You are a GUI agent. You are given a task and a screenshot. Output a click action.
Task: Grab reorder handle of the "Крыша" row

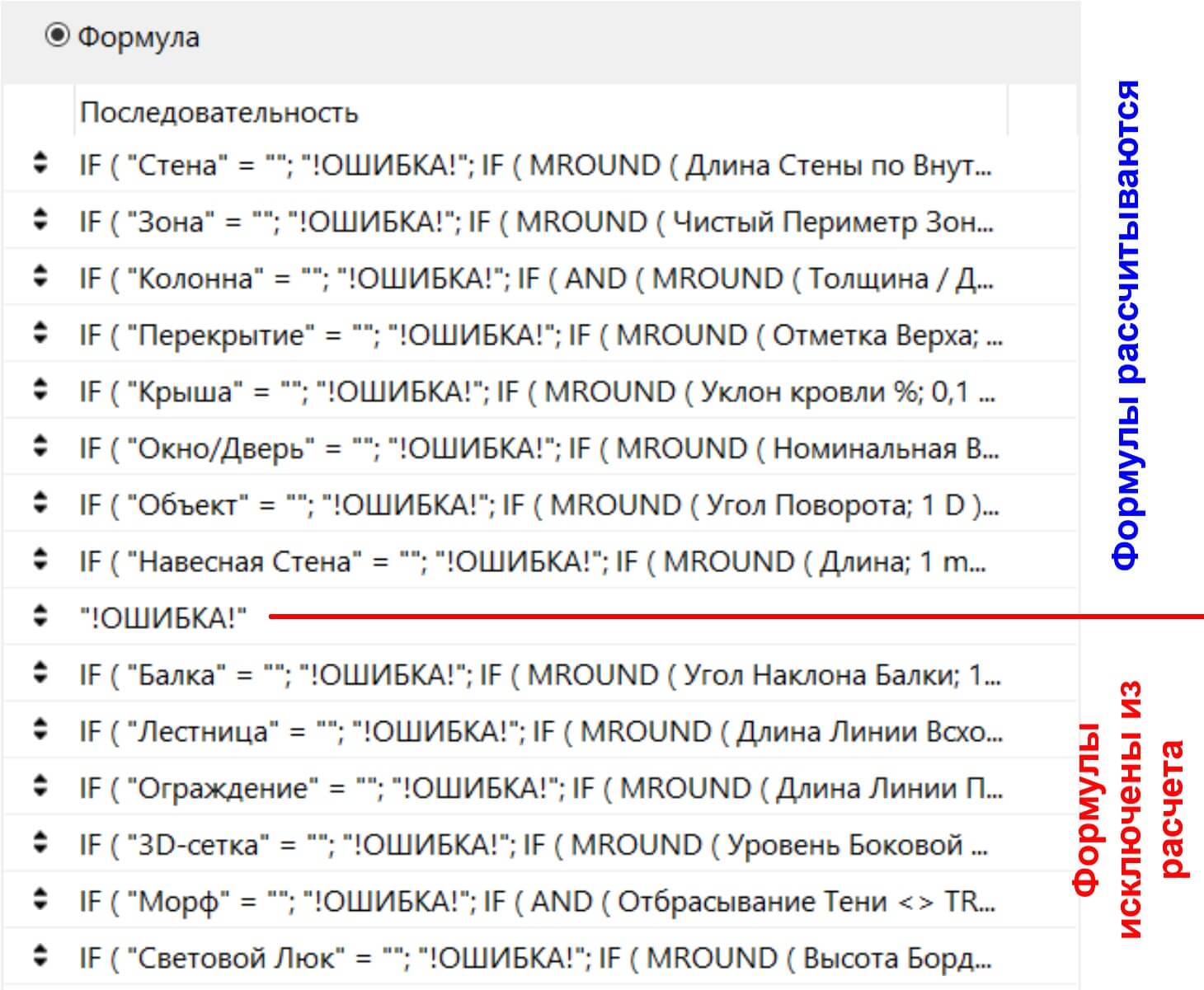(x=40, y=390)
